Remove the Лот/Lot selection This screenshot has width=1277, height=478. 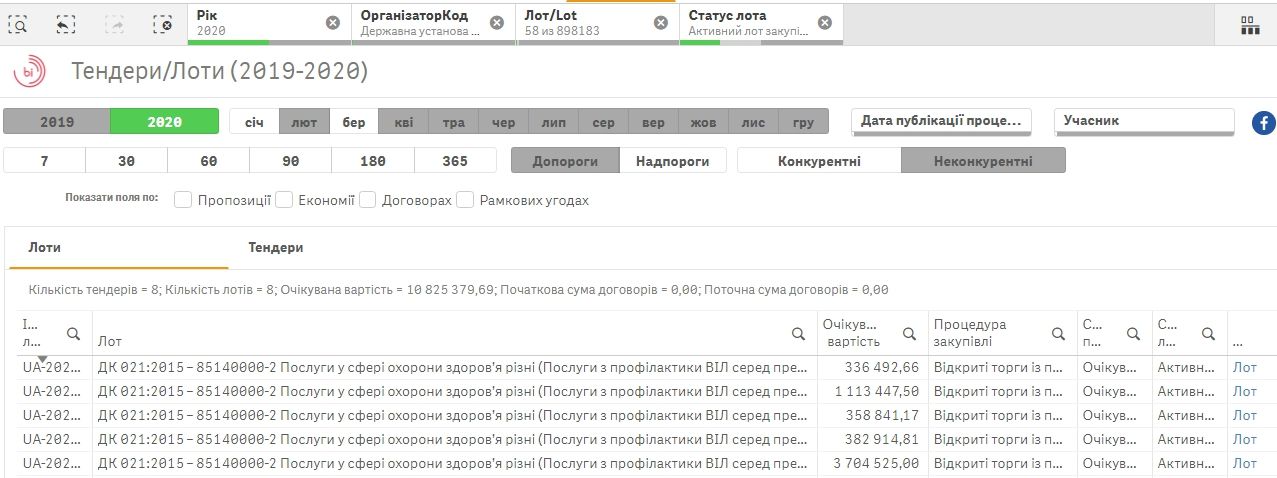click(x=661, y=23)
